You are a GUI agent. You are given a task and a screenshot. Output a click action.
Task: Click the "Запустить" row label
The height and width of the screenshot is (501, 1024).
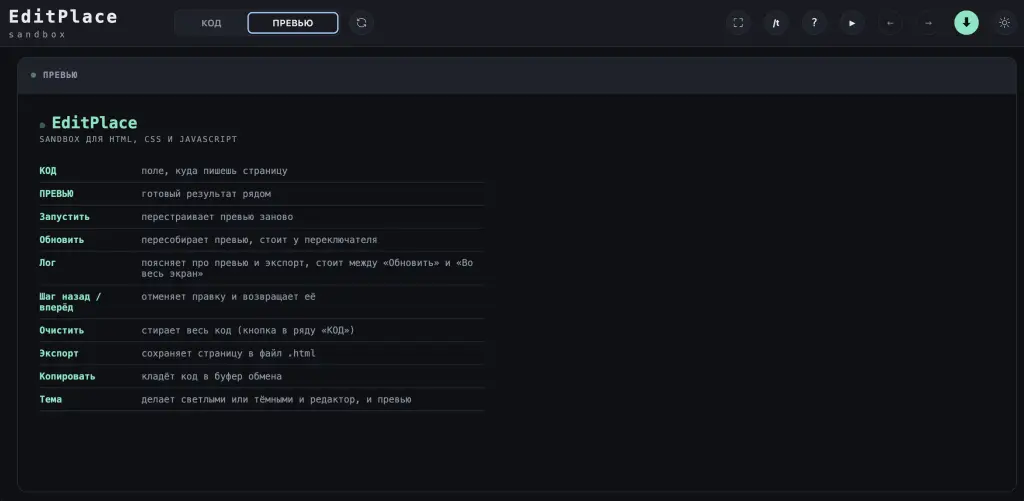pyautogui.click(x=65, y=217)
